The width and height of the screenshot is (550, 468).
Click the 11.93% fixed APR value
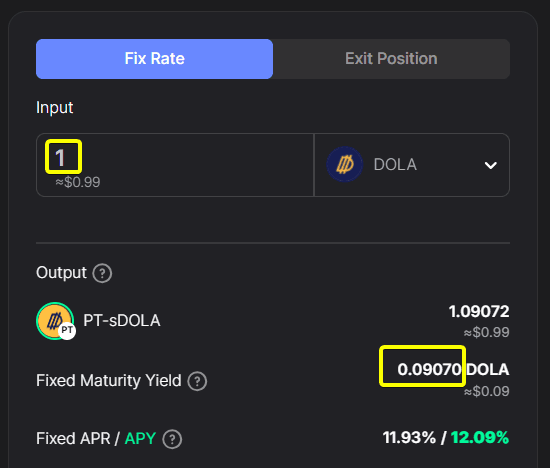(409, 437)
